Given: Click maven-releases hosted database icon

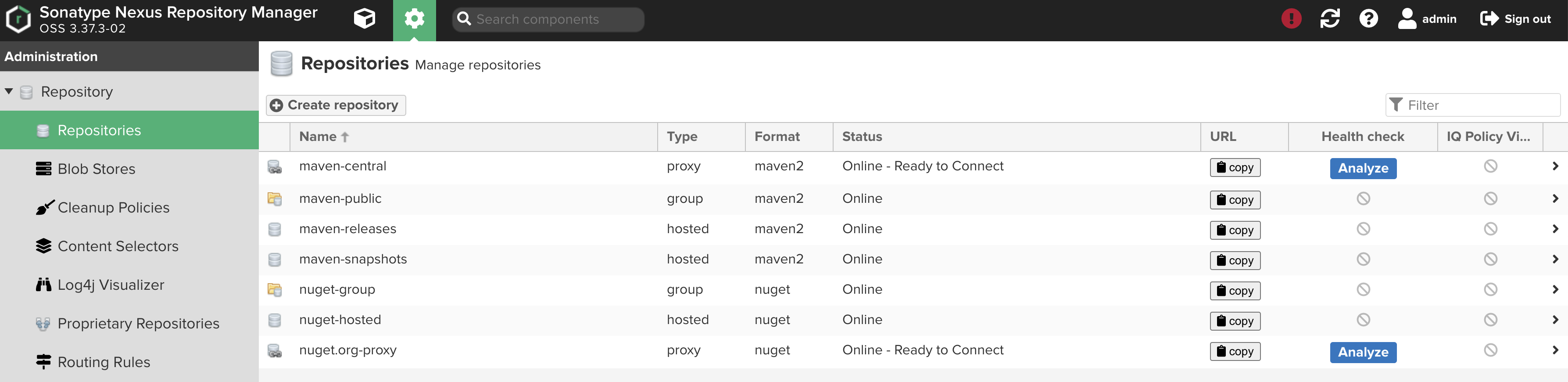Looking at the screenshot, I should tap(275, 229).
